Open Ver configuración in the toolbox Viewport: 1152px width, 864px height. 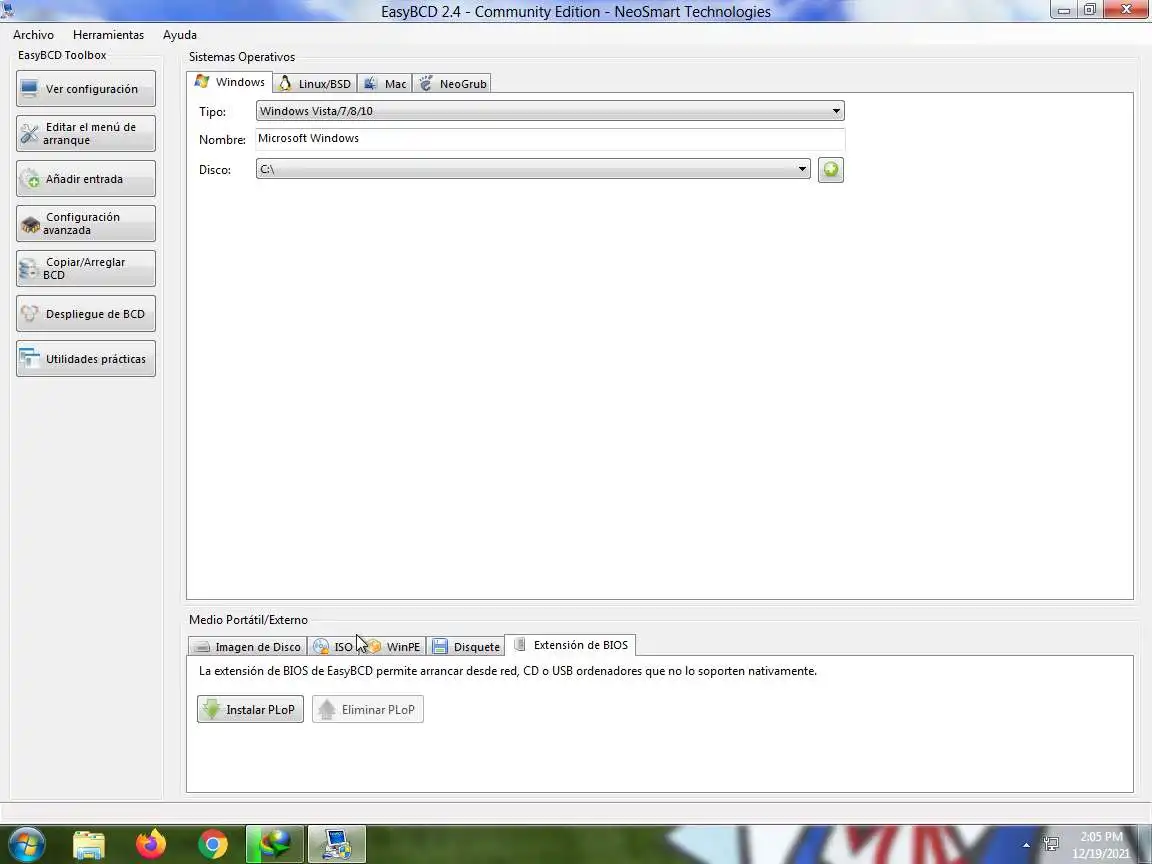[86, 89]
